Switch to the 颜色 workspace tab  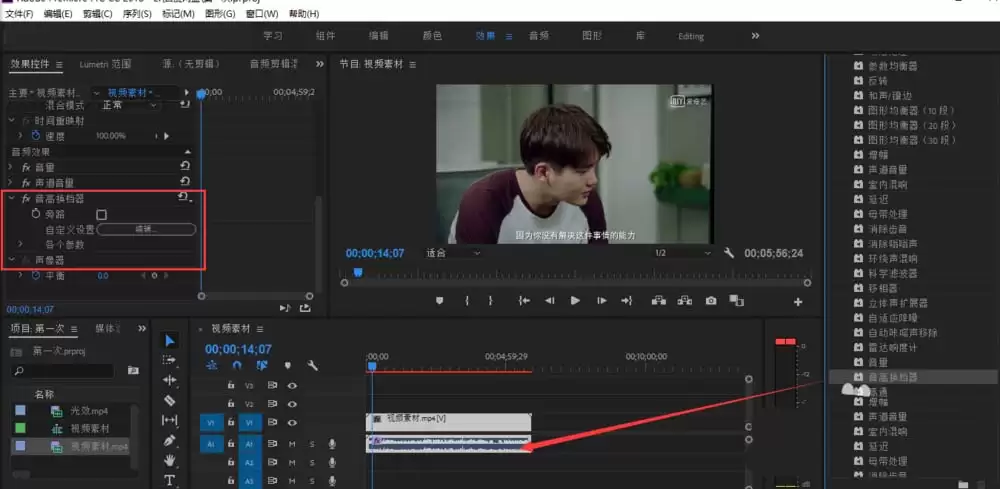tap(432, 36)
